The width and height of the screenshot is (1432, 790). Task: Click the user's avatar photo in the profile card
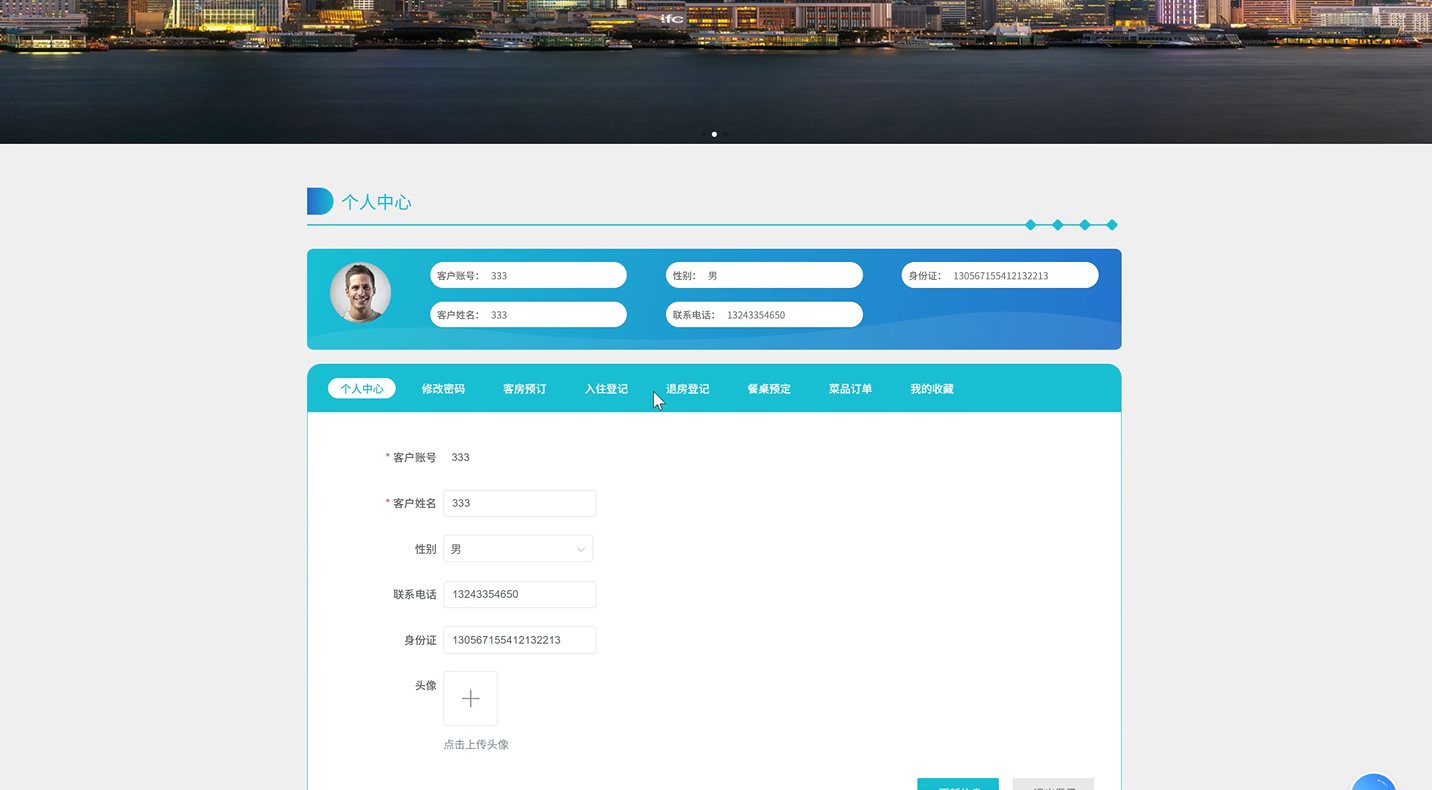click(x=360, y=292)
